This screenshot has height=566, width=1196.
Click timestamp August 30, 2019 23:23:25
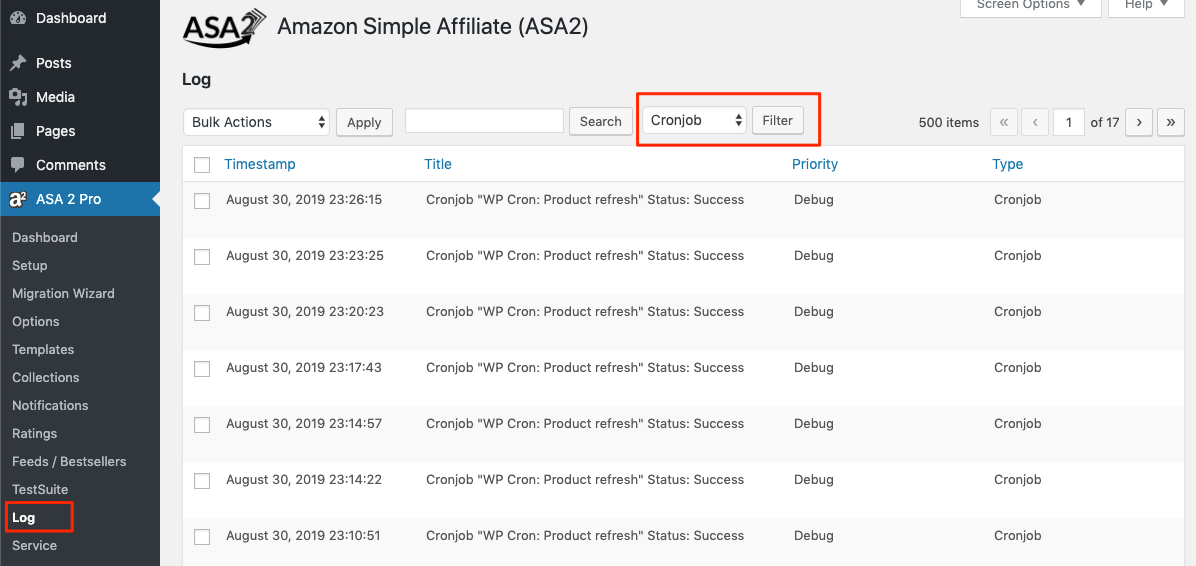pyautogui.click(x=304, y=256)
